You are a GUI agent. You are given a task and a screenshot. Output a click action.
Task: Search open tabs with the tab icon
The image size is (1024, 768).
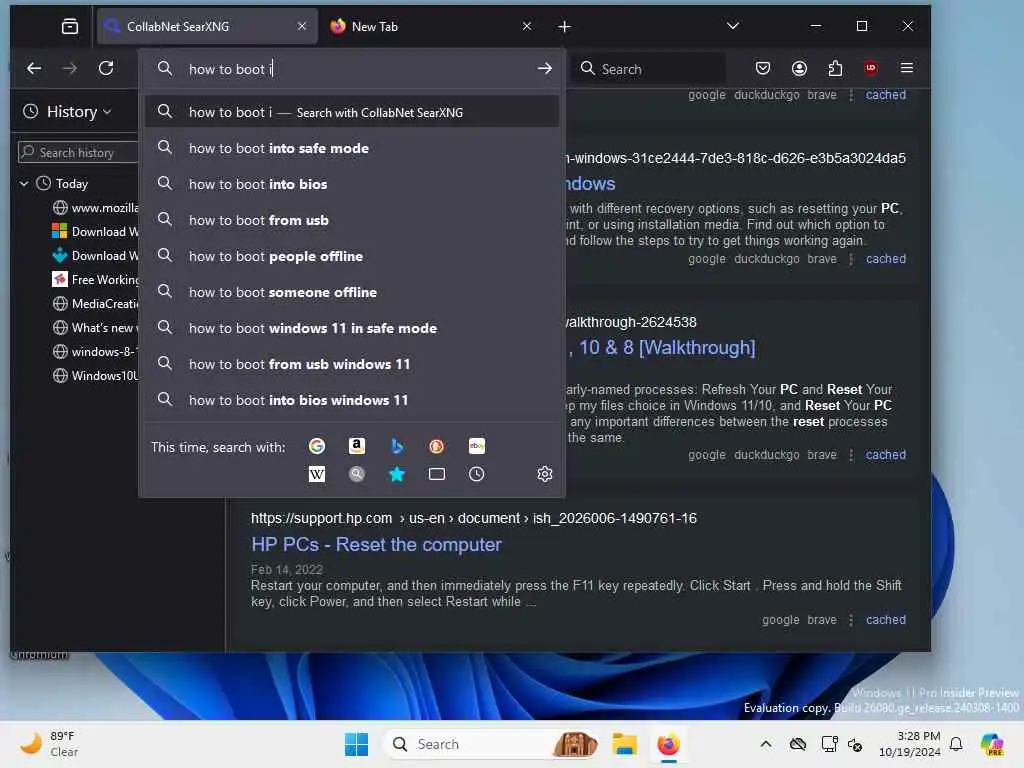tap(437, 474)
